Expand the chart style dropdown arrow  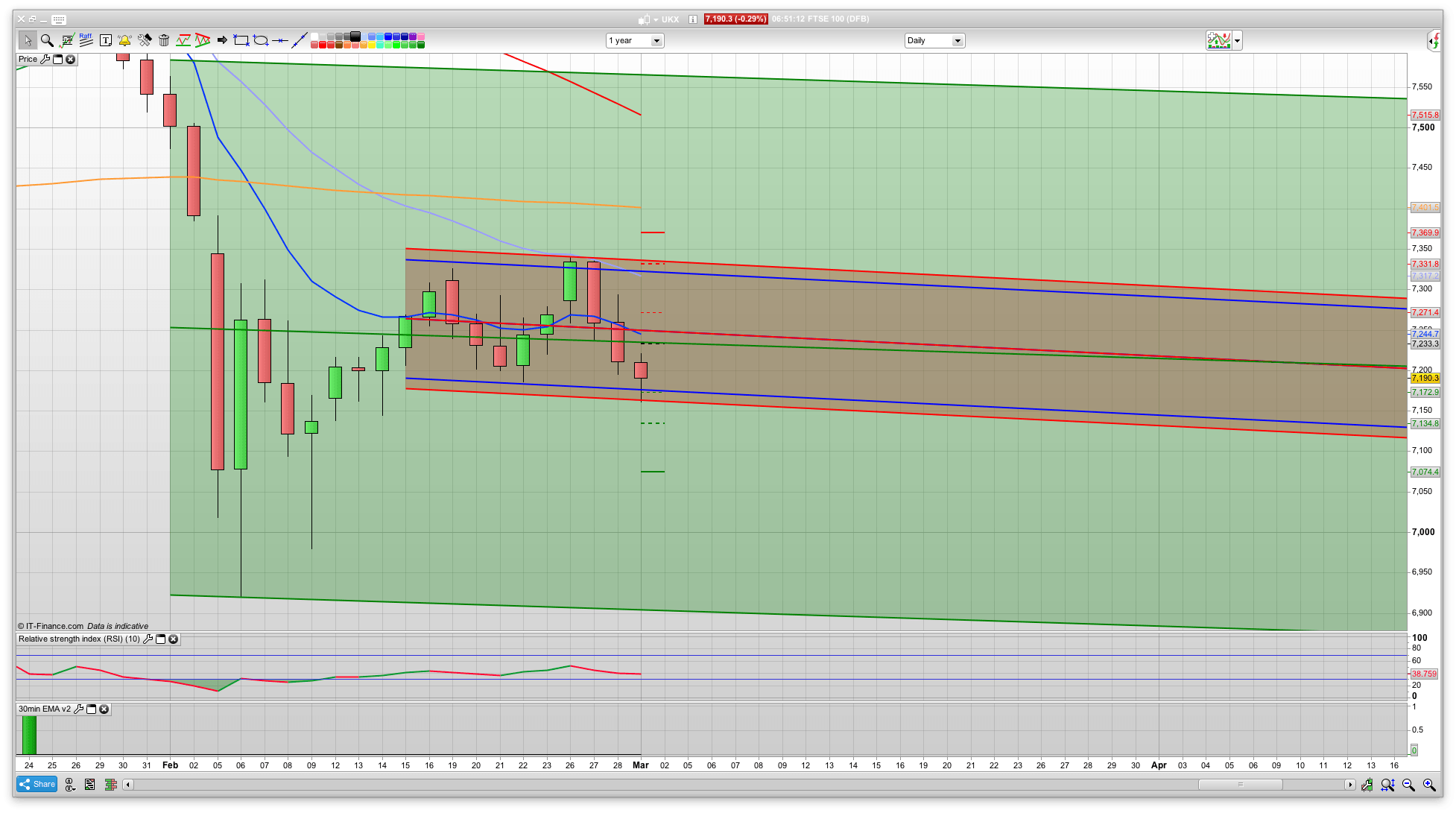(x=1238, y=40)
